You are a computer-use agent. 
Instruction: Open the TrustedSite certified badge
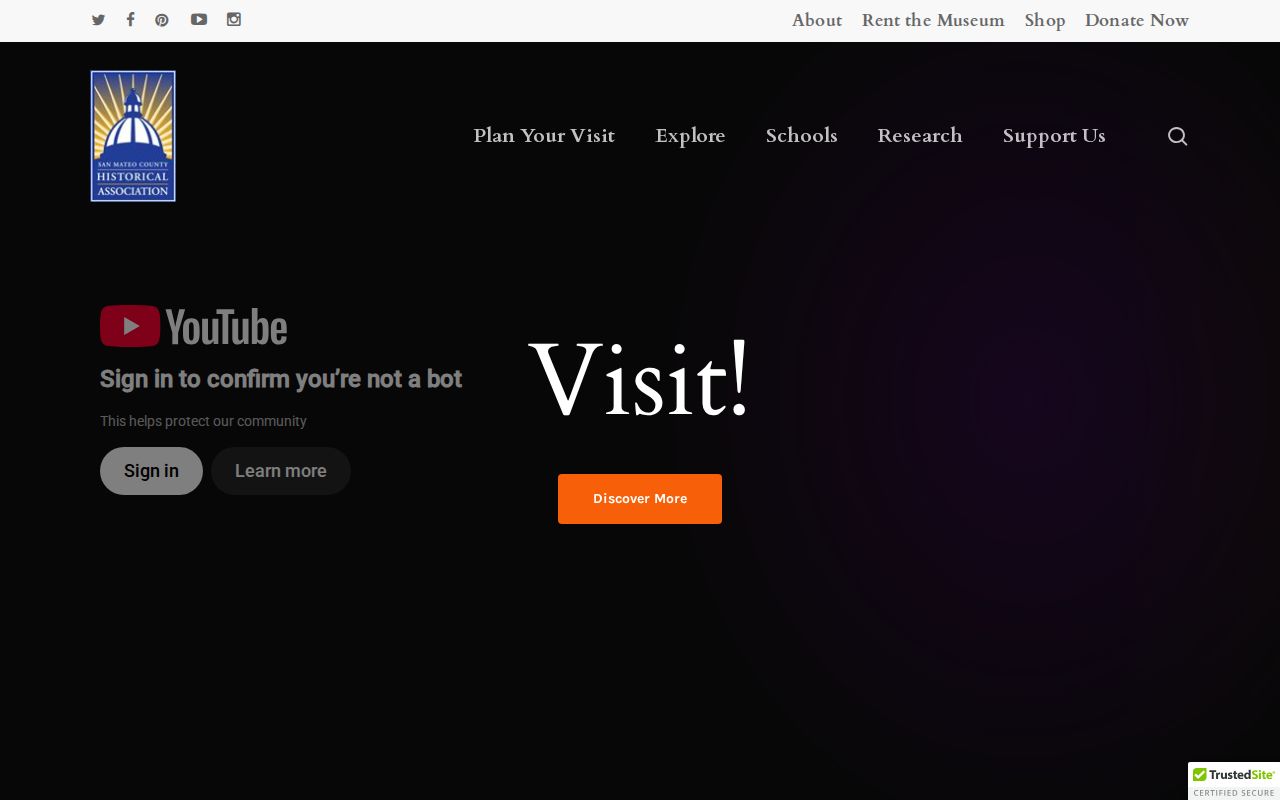pos(1234,781)
